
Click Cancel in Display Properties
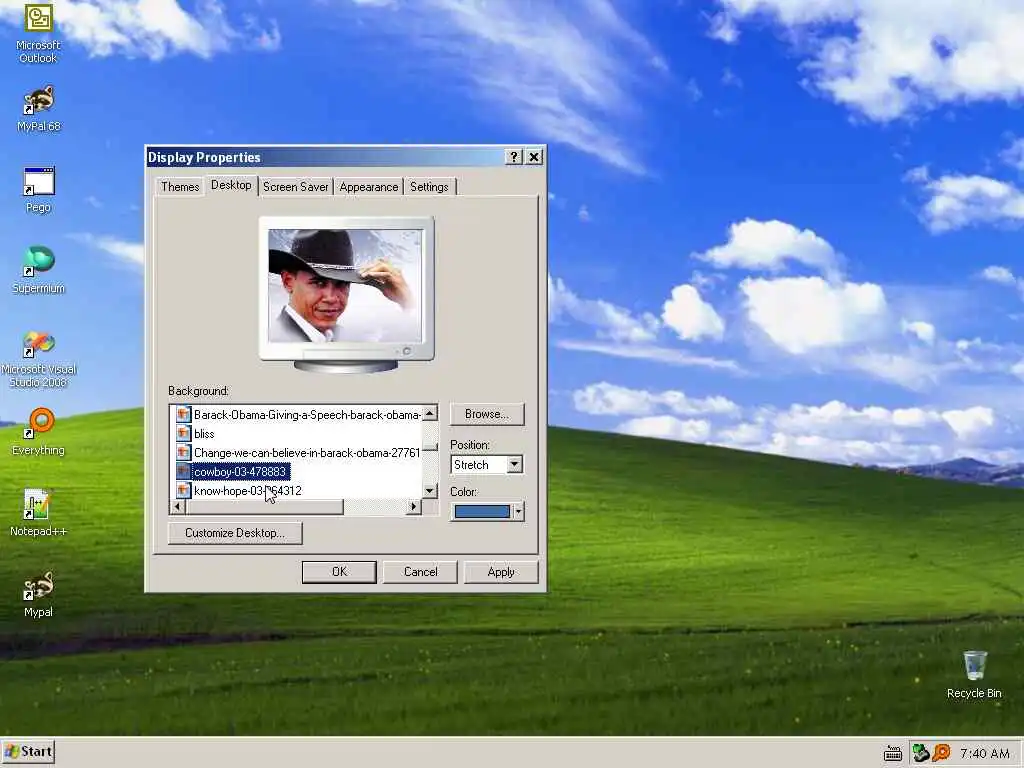pyautogui.click(x=421, y=572)
